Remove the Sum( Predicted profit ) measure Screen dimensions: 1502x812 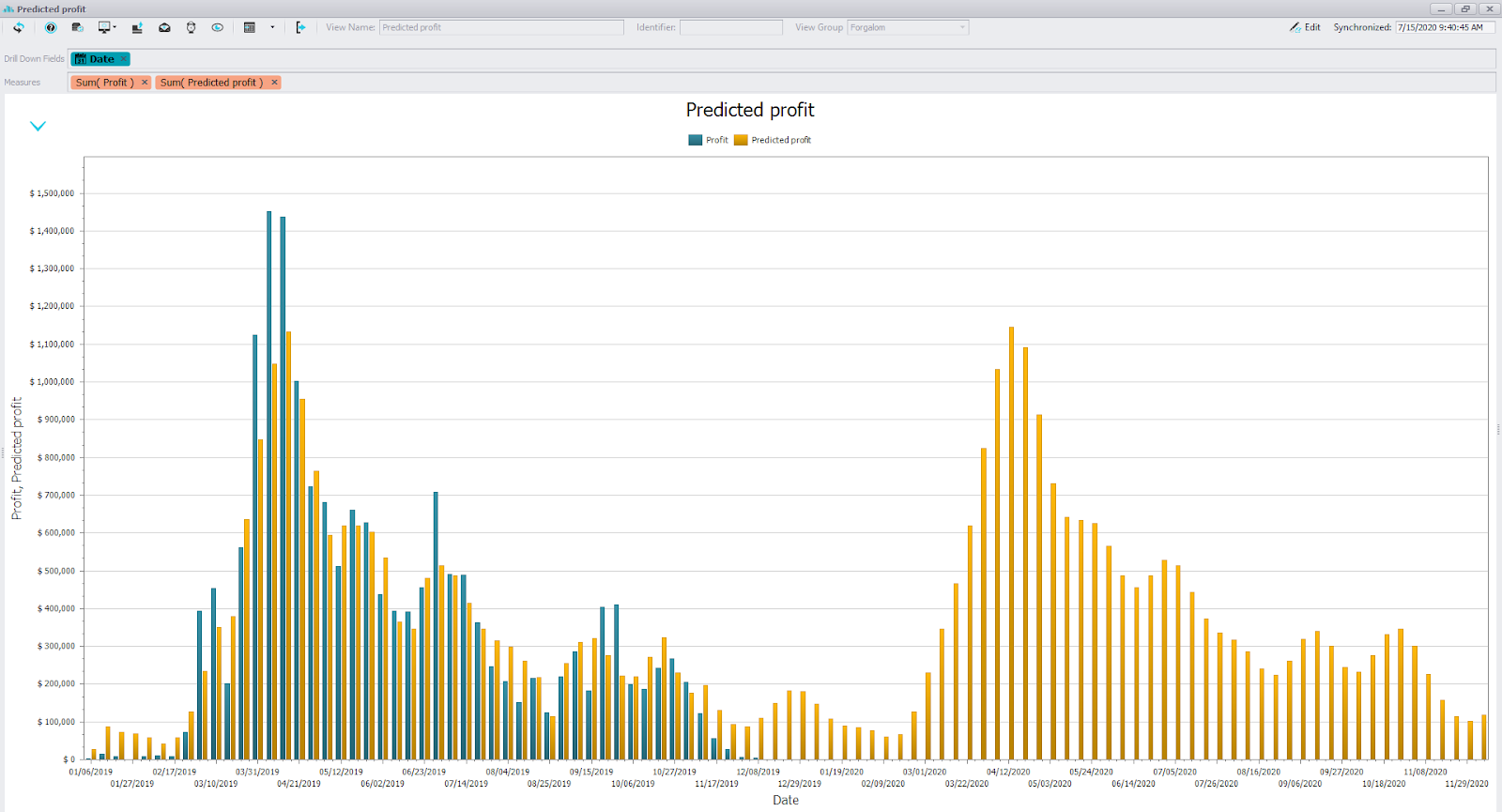pos(274,83)
